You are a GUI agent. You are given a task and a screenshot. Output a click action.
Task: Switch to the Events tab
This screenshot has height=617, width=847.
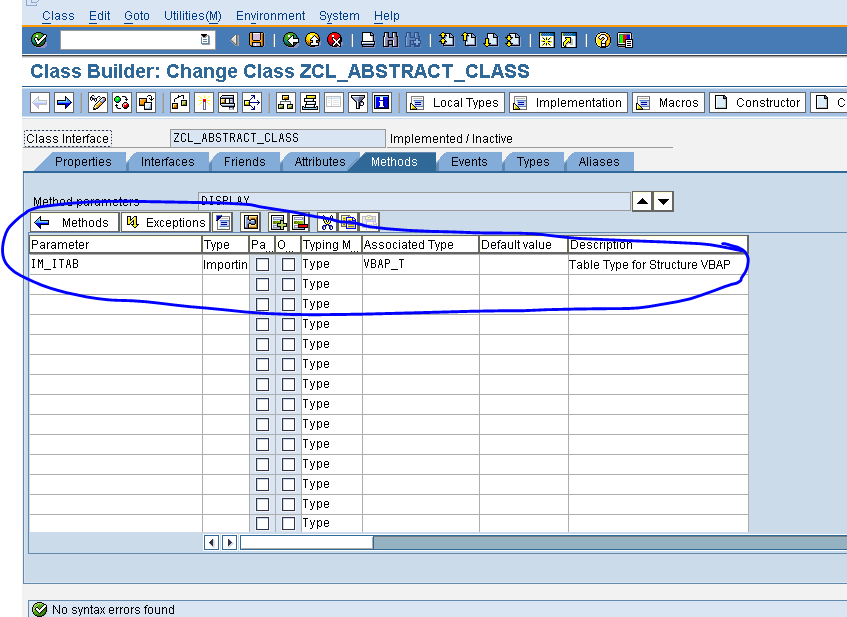point(469,162)
